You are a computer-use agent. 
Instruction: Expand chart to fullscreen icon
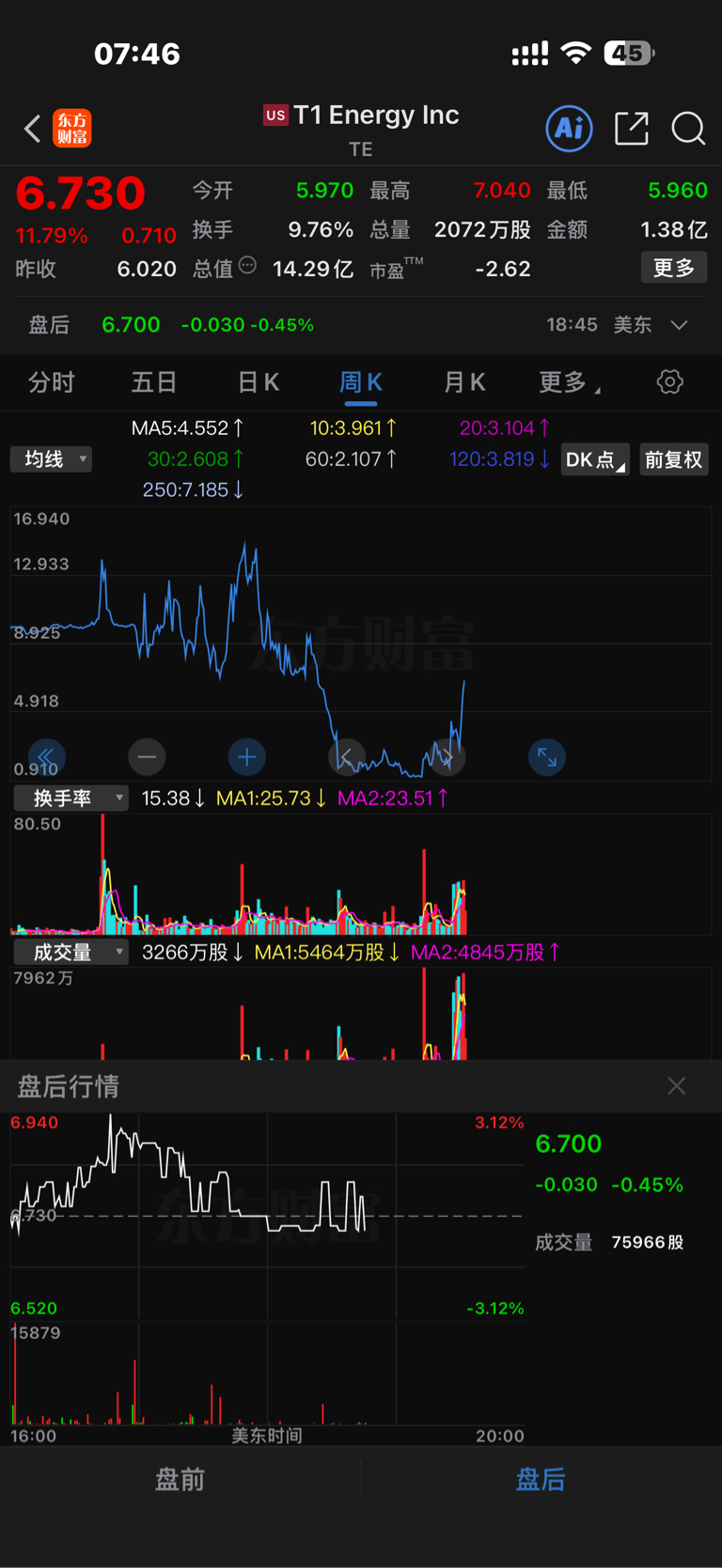[546, 757]
